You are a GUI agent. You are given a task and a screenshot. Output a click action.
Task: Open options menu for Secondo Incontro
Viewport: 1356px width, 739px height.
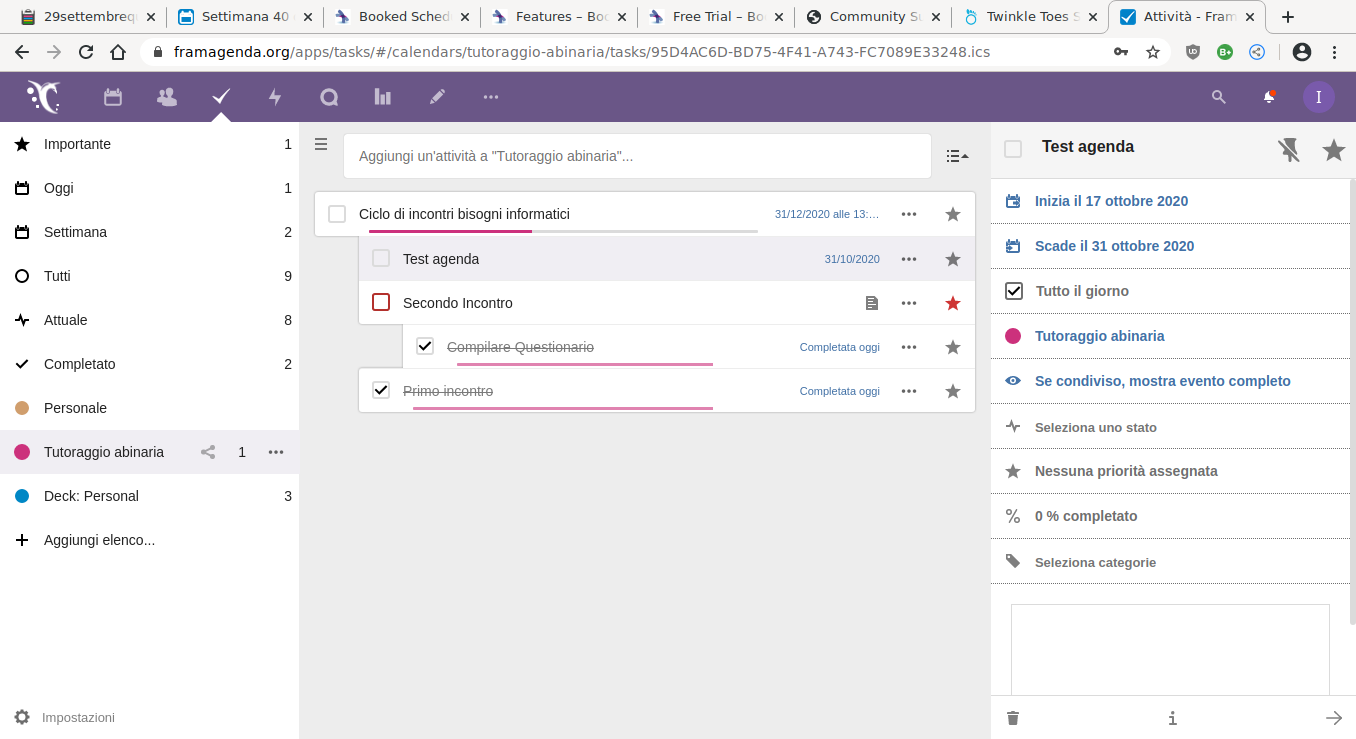(x=909, y=303)
